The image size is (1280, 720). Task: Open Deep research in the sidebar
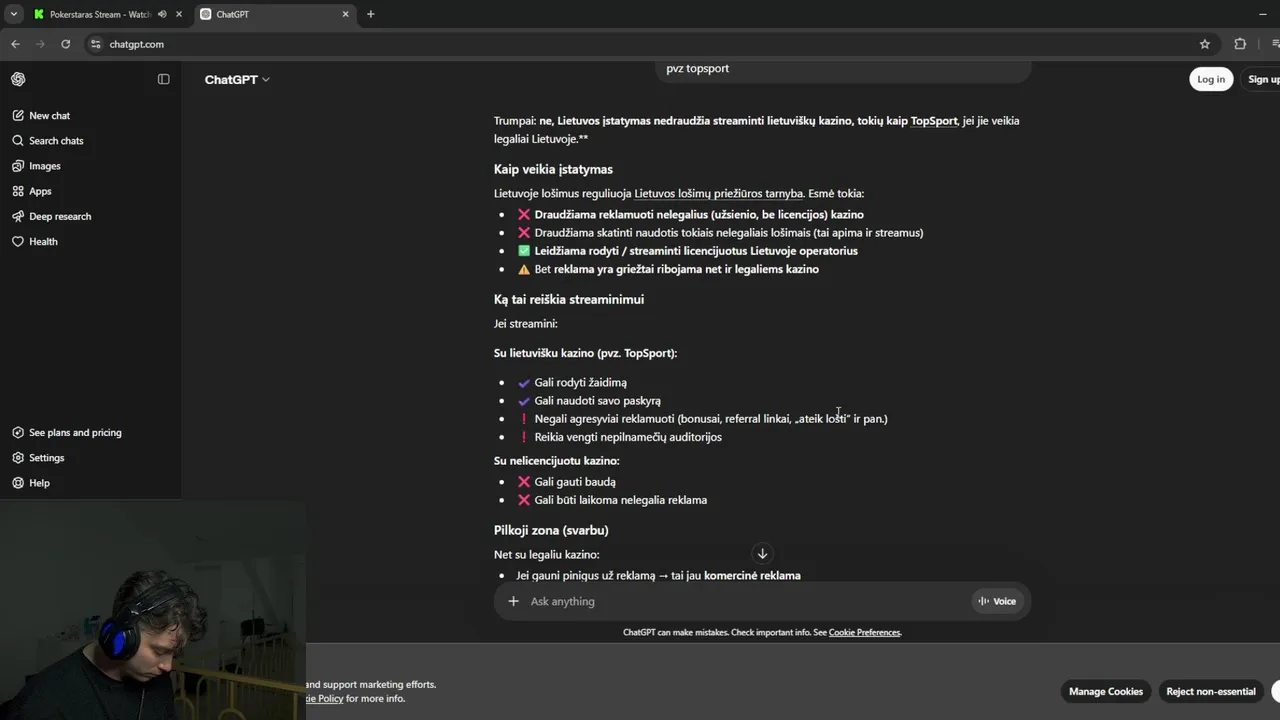[59, 216]
